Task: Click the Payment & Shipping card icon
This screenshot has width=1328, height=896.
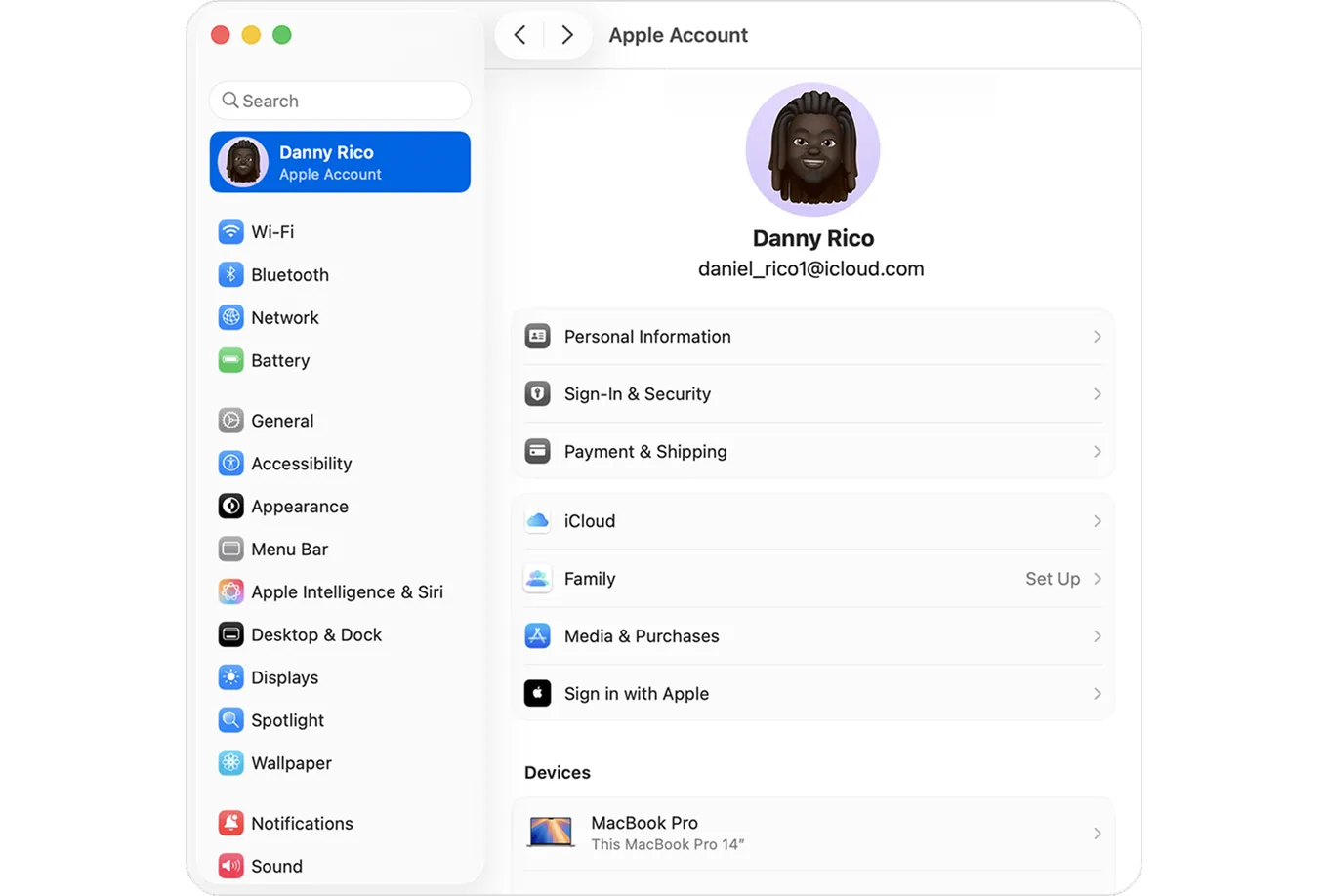Action: tap(537, 451)
